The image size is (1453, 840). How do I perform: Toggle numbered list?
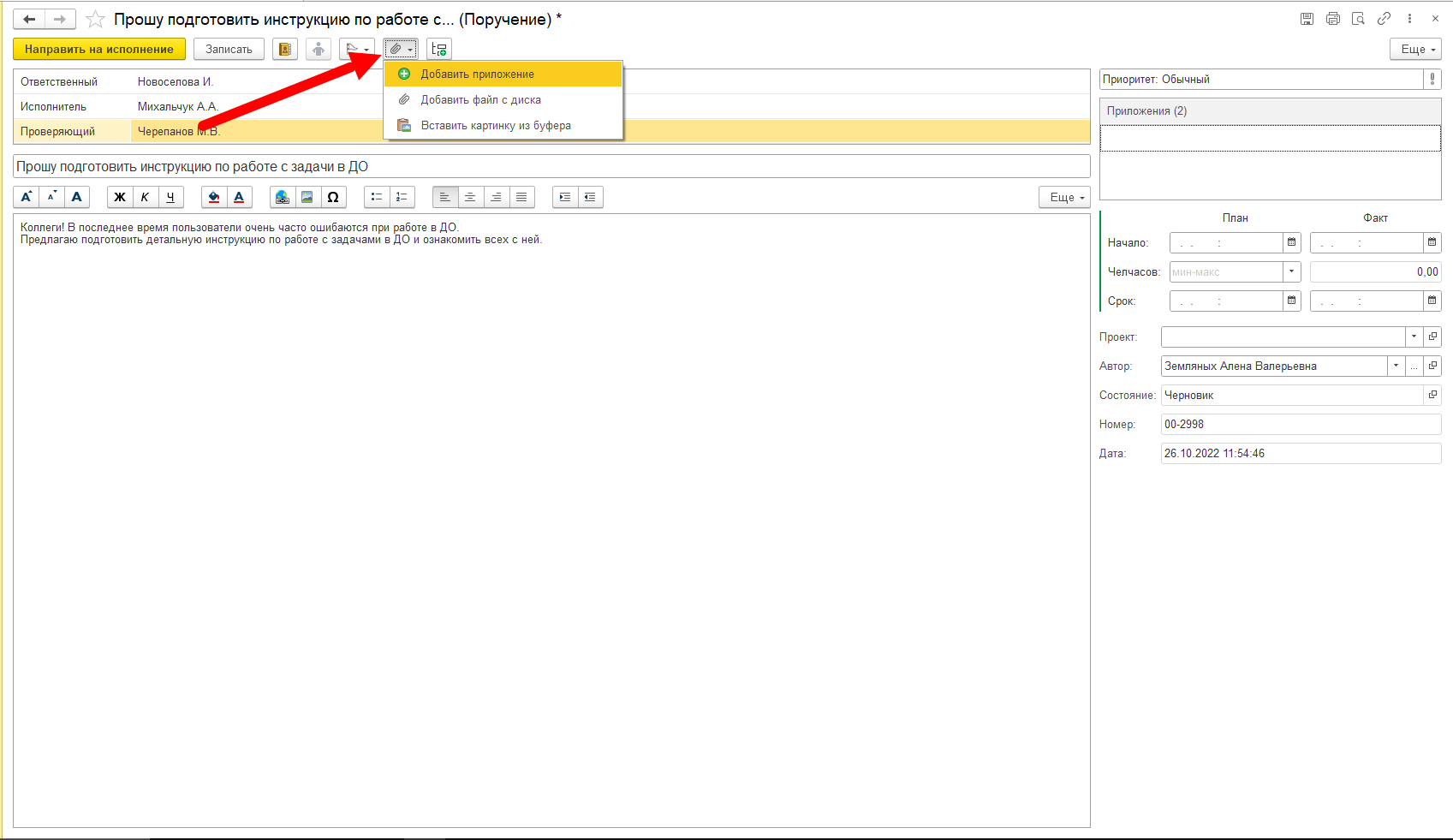click(x=402, y=197)
